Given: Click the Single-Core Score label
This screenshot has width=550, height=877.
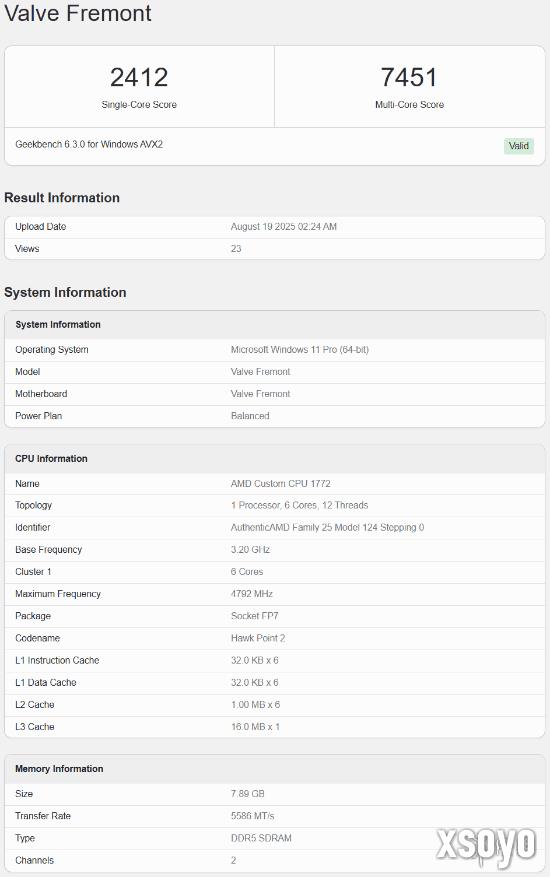Looking at the screenshot, I should click(x=139, y=105).
